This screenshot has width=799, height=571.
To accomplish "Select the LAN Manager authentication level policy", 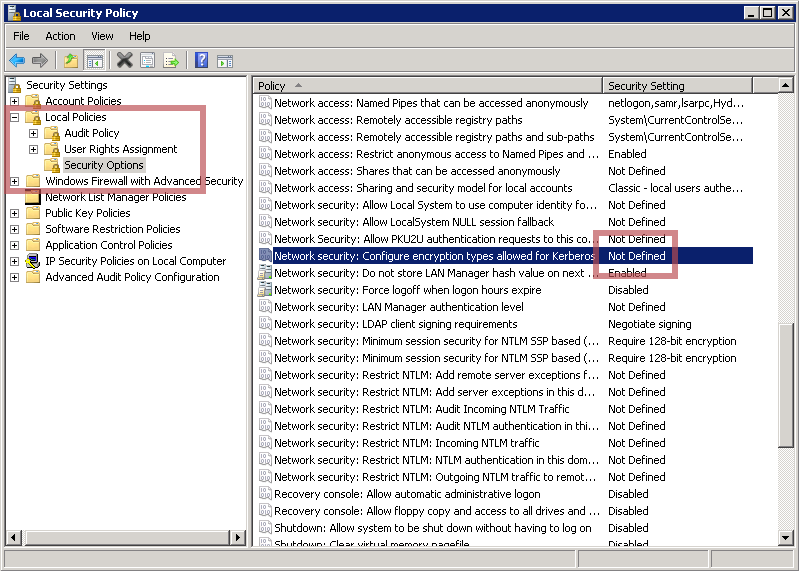I will (x=398, y=307).
